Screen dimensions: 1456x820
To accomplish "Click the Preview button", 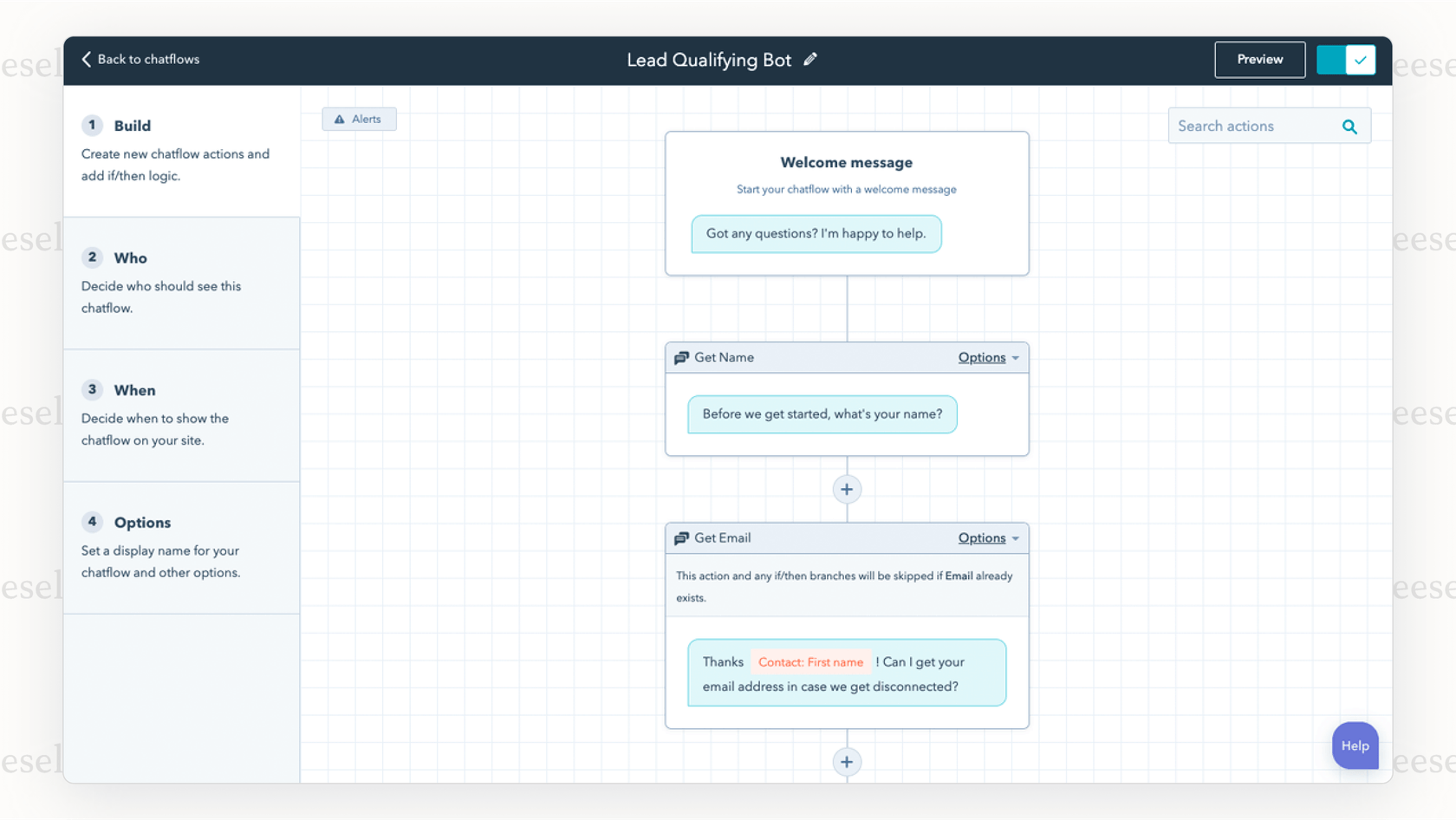I will (1259, 59).
